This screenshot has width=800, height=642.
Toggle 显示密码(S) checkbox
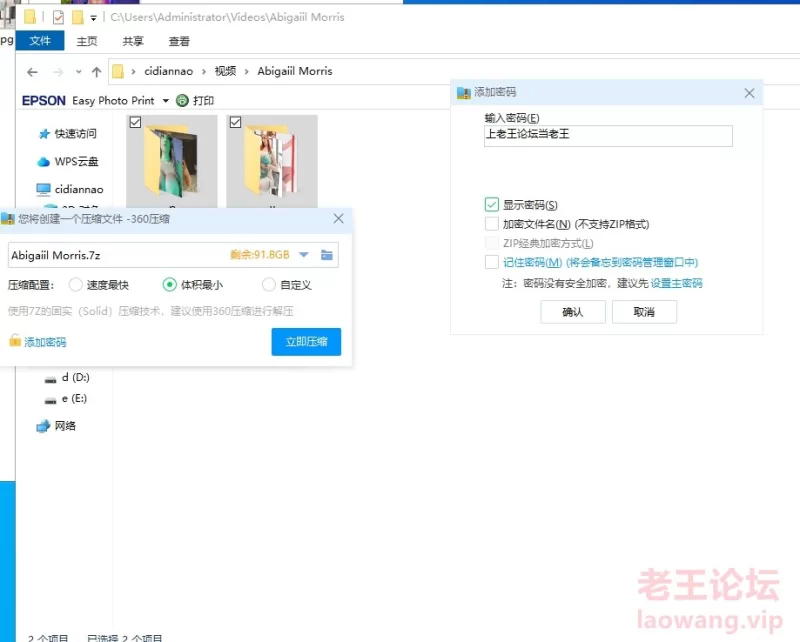coord(492,205)
